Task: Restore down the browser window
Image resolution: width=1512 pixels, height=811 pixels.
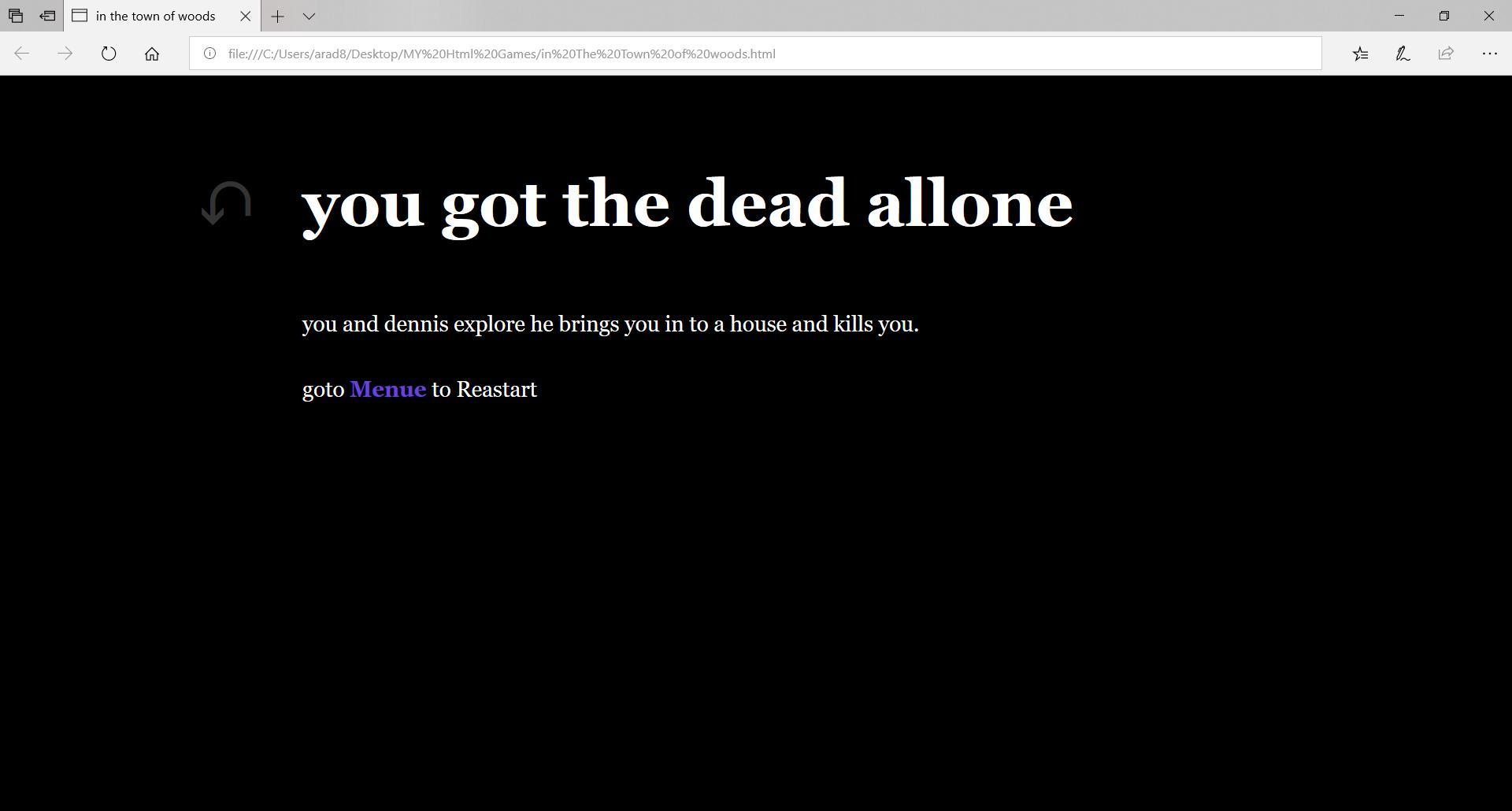Action: tap(1444, 16)
